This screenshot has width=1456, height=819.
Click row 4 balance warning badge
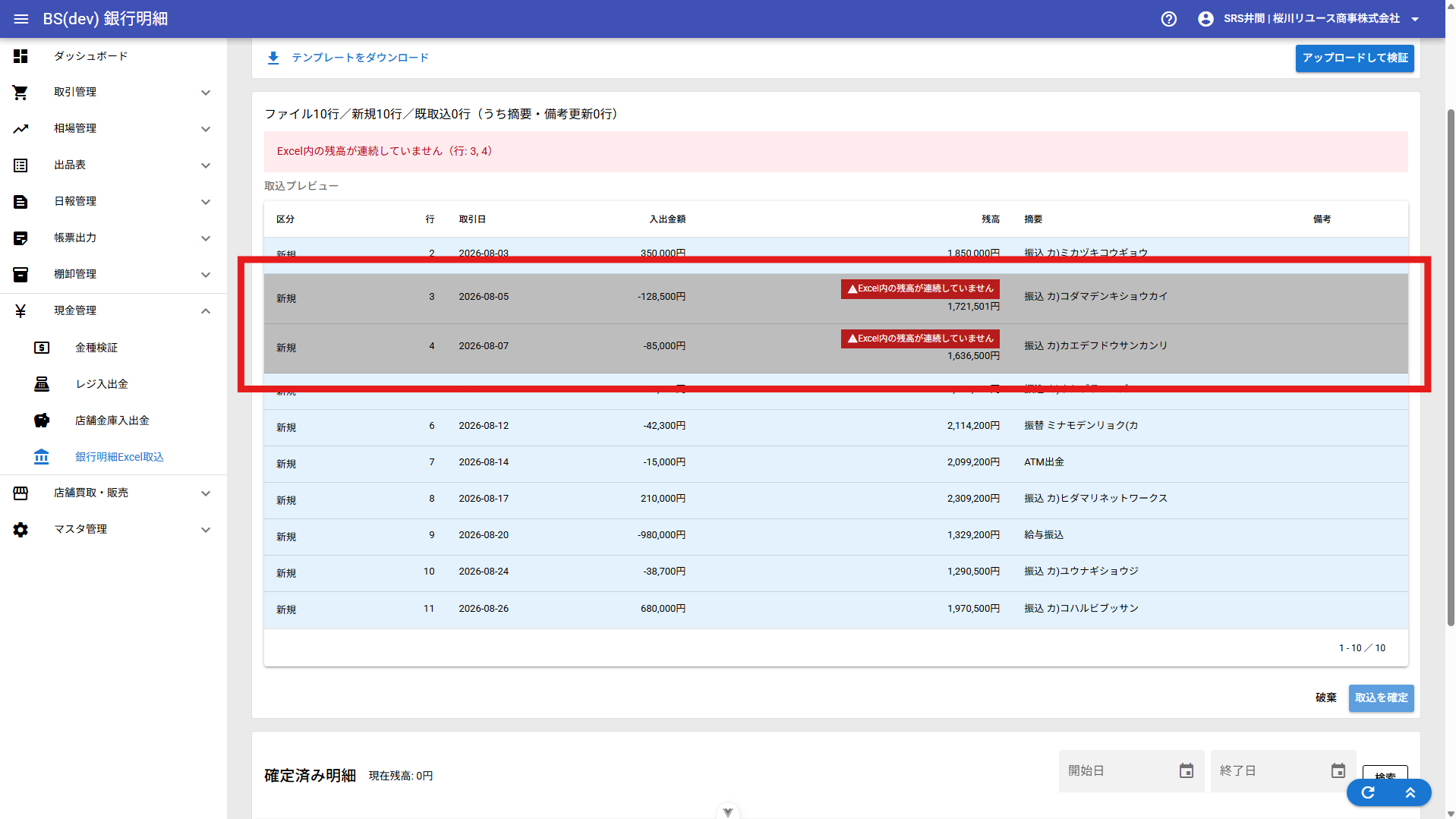click(920, 339)
